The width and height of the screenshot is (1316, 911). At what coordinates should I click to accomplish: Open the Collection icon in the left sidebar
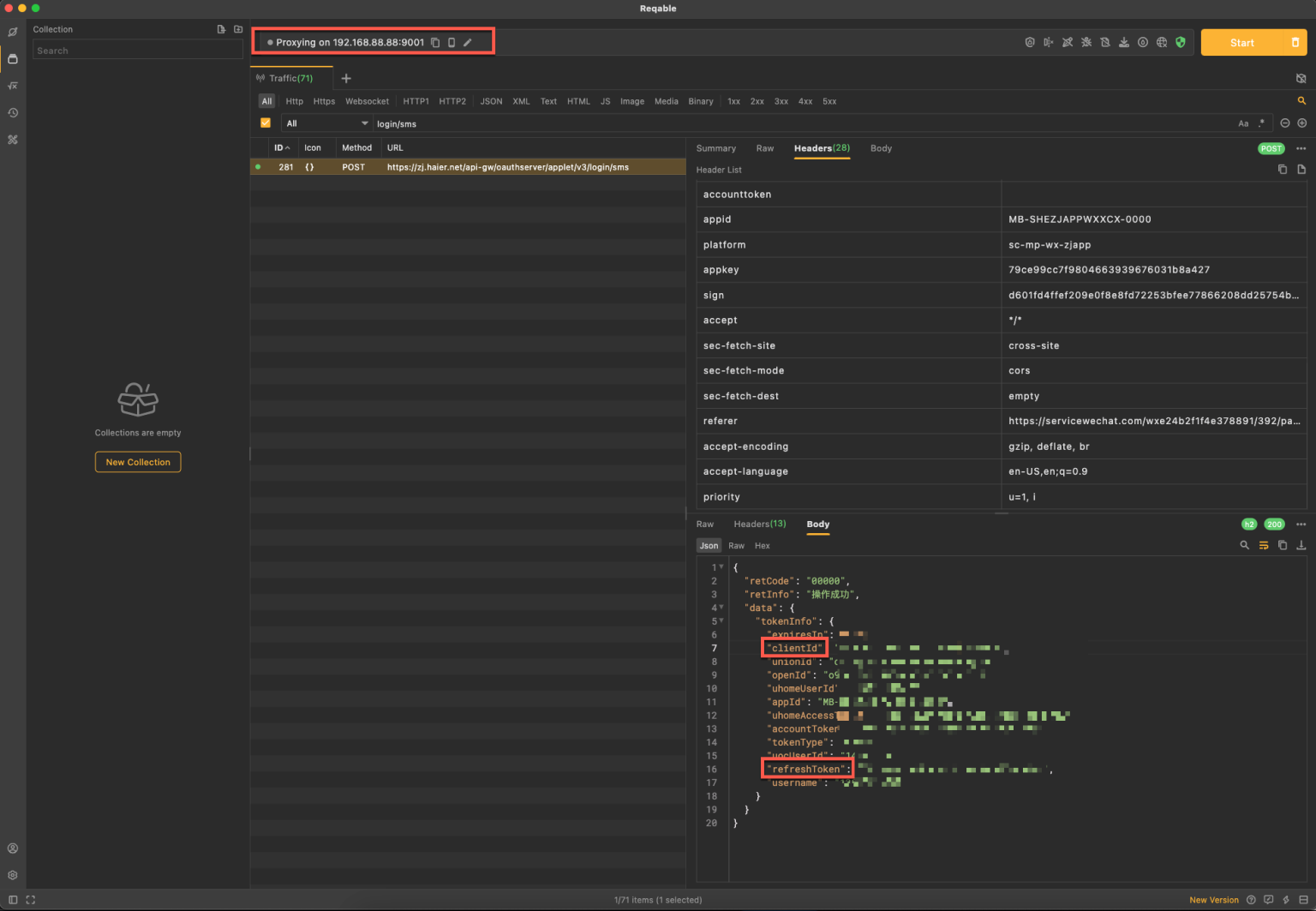[x=13, y=59]
